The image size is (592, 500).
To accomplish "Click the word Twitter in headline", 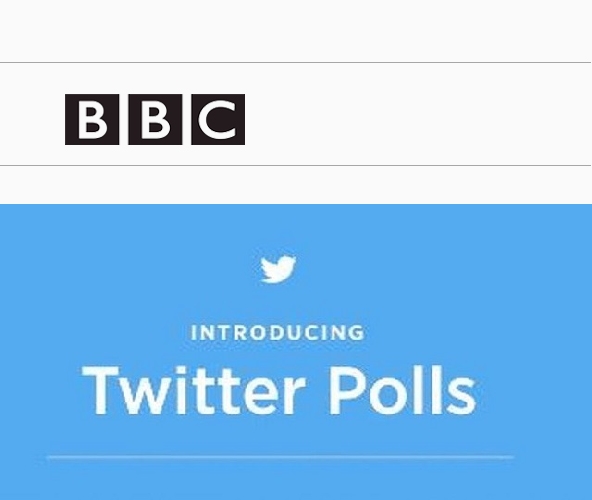I will [x=193, y=390].
